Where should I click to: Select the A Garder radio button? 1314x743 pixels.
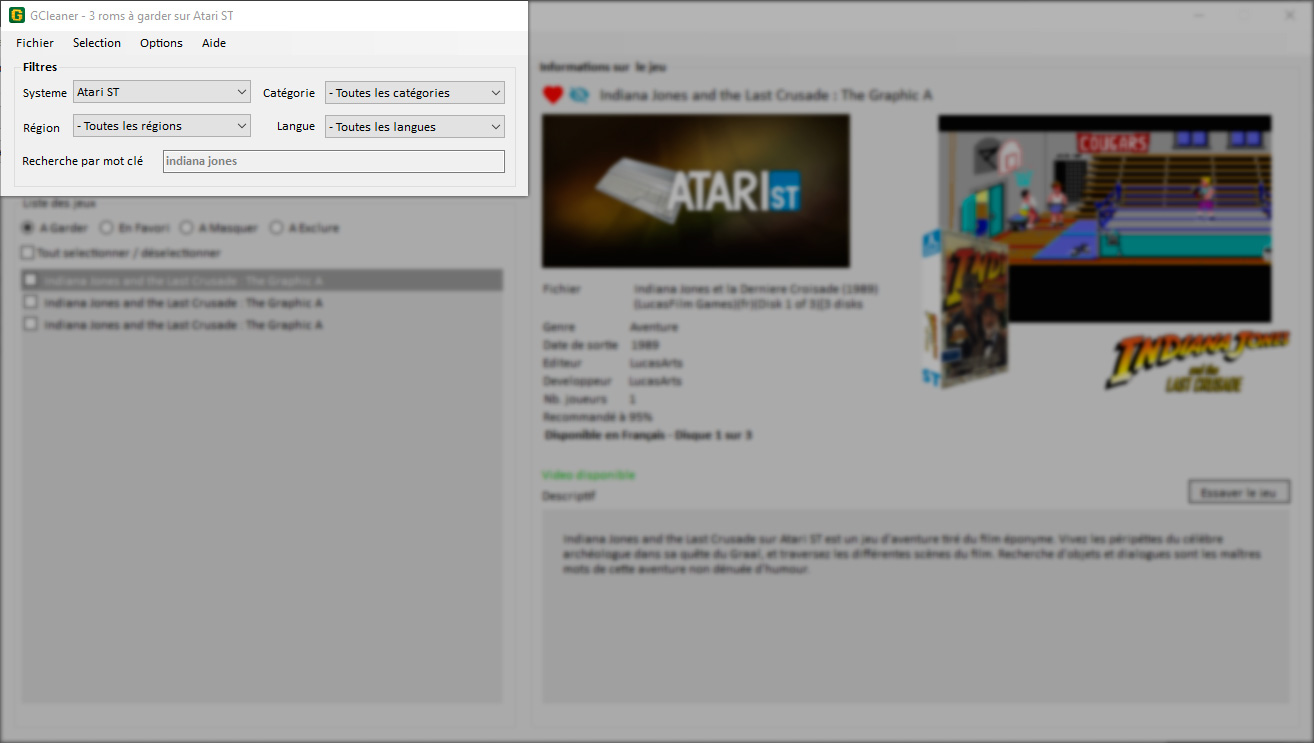(28, 228)
